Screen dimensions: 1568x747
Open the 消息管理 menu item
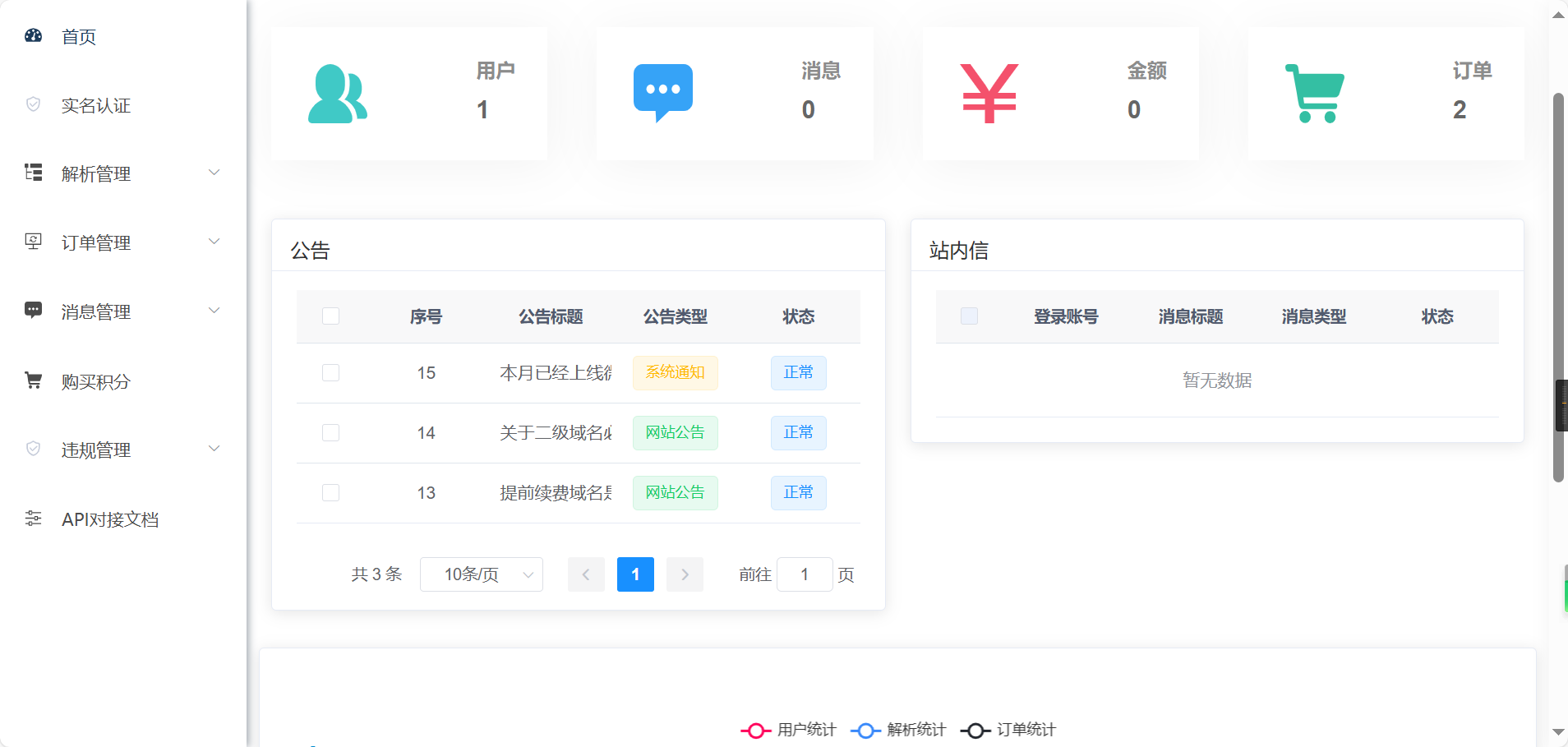click(x=123, y=311)
